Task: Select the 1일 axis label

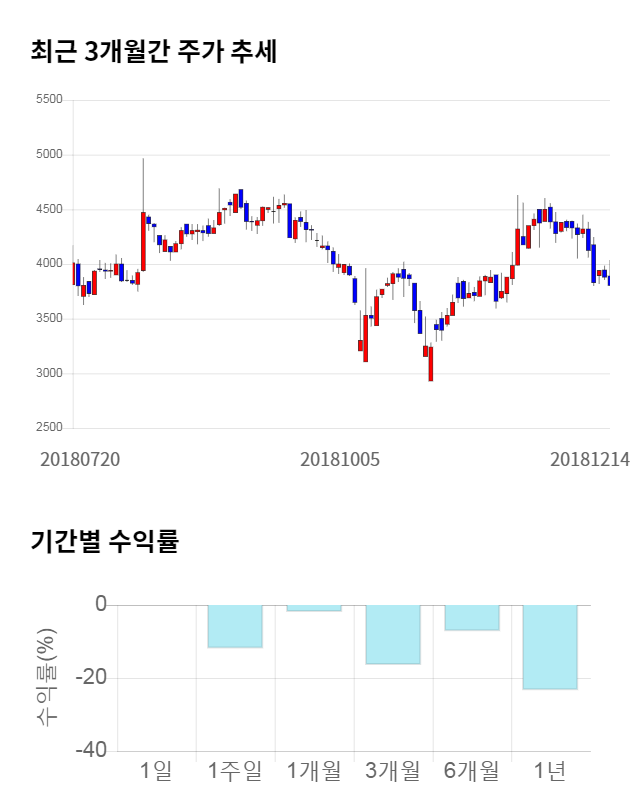Action: pos(156,771)
